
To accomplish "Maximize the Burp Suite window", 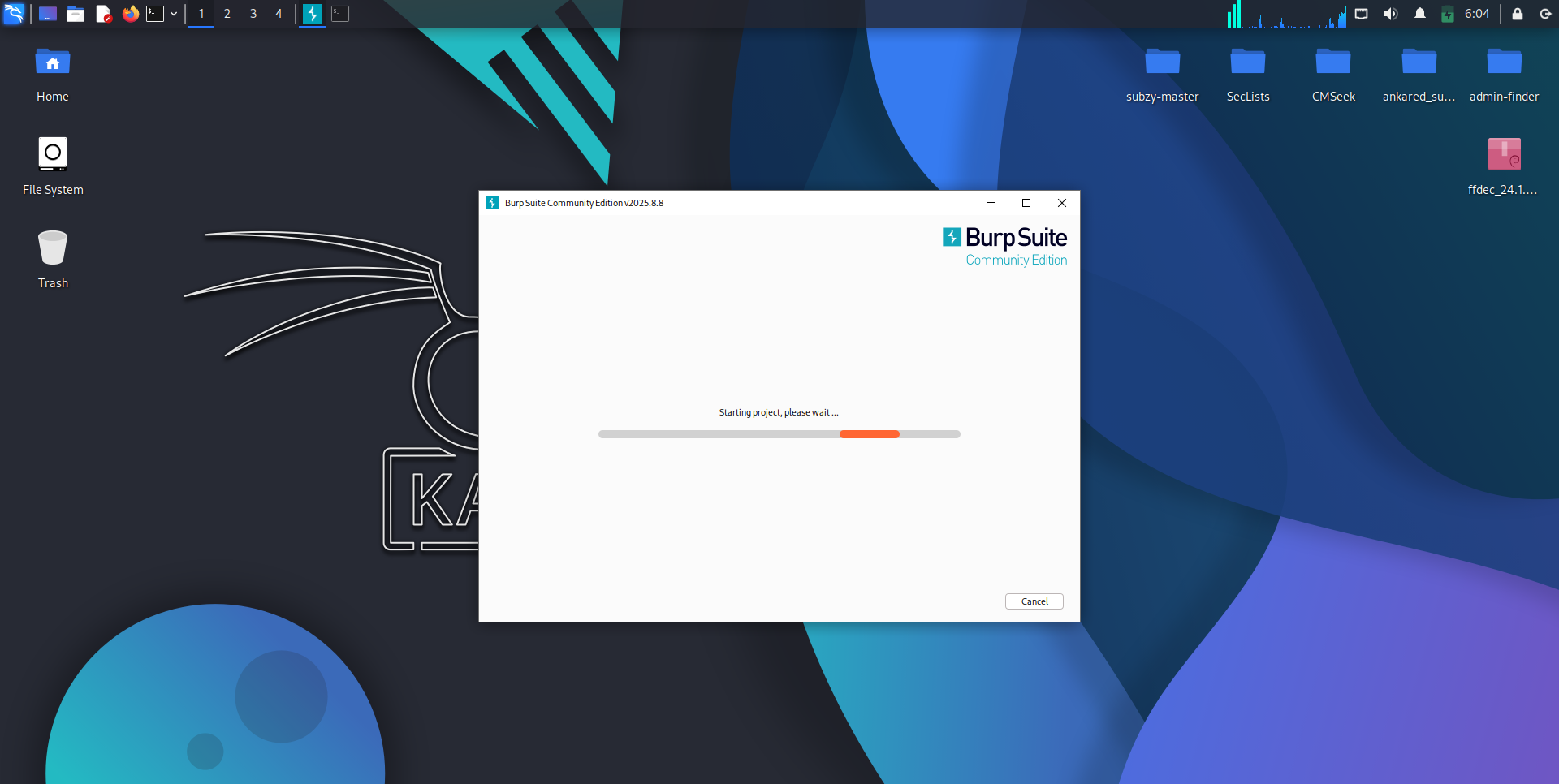I will pyautogui.click(x=1026, y=203).
